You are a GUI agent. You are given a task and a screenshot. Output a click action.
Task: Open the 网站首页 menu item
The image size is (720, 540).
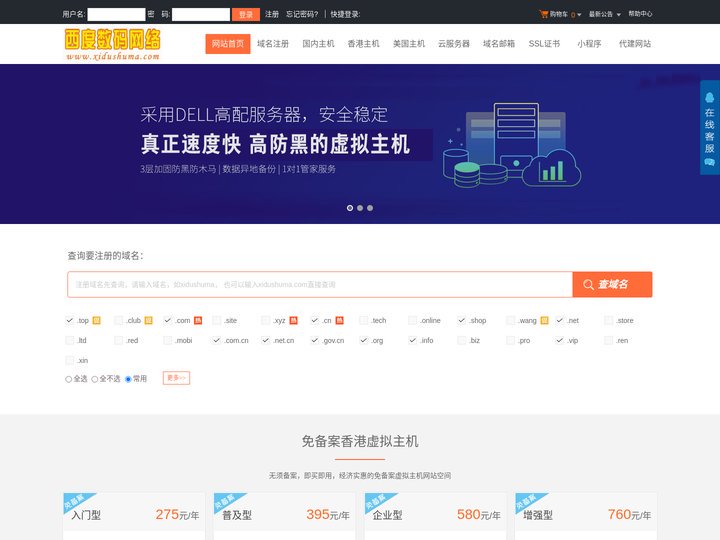[228, 44]
